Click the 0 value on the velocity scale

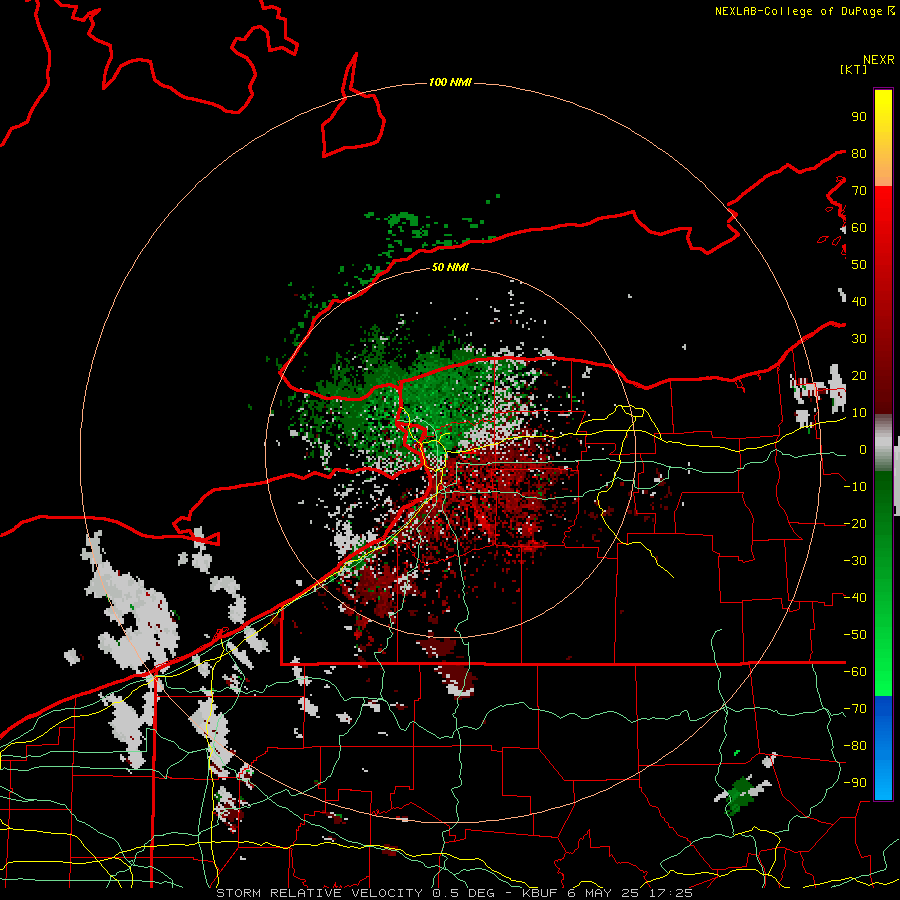[x=863, y=449]
